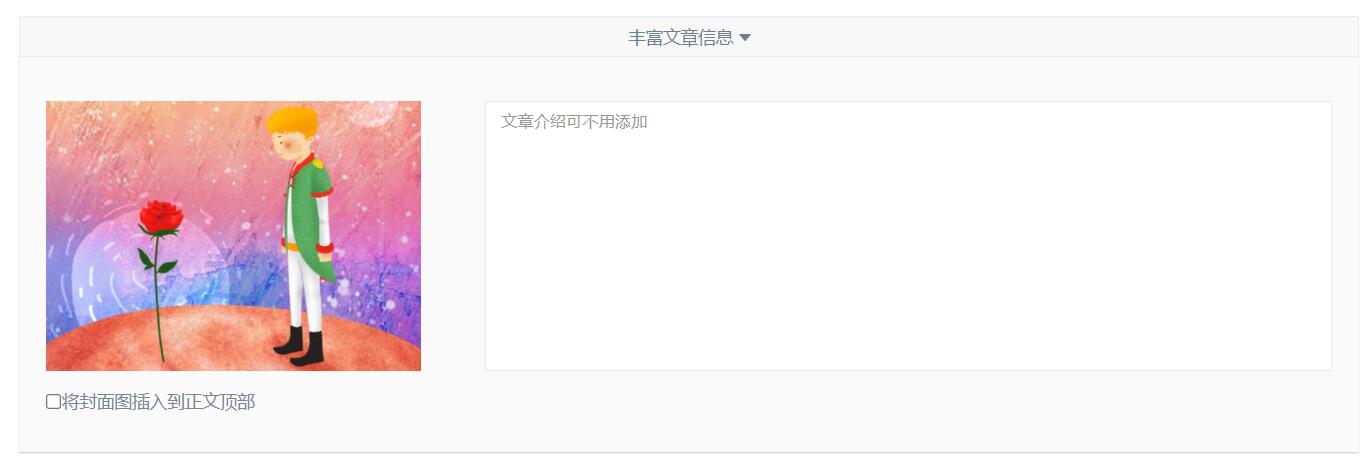The height and width of the screenshot is (466, 1372).
Task: Collapse section using the caret beside 丰富文章信息
Action: click(x=745, y=38)
